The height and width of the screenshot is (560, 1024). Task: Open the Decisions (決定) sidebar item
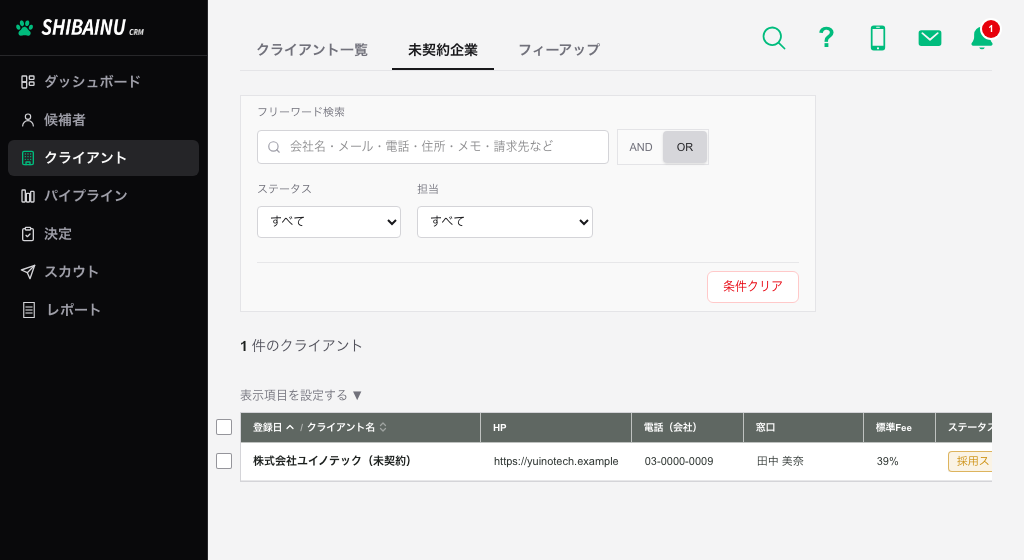pyautogui.click(x=103, y=234)
